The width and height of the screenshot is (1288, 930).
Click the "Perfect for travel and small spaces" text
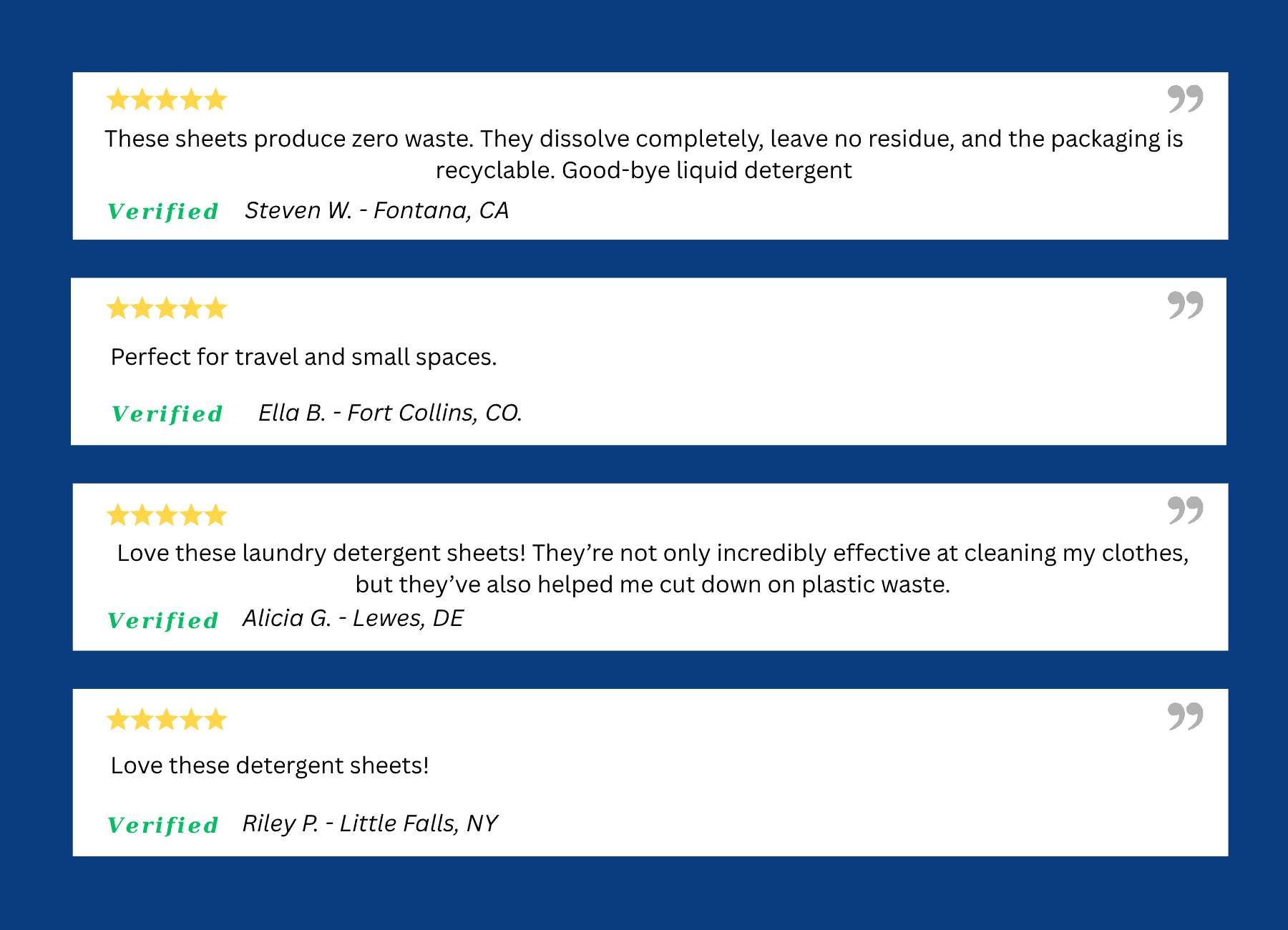pos(303,357)
